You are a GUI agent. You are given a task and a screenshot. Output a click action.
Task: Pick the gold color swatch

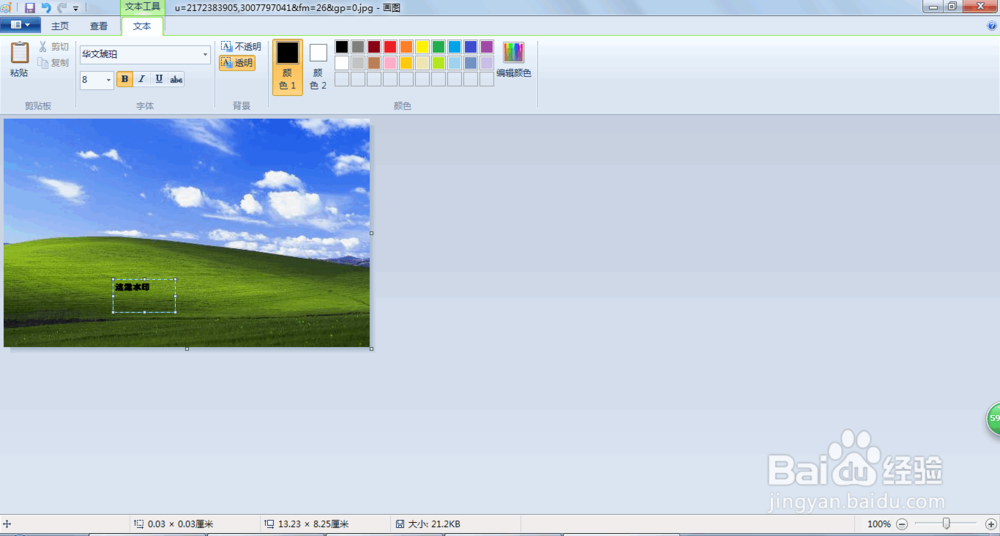(406, 63)
